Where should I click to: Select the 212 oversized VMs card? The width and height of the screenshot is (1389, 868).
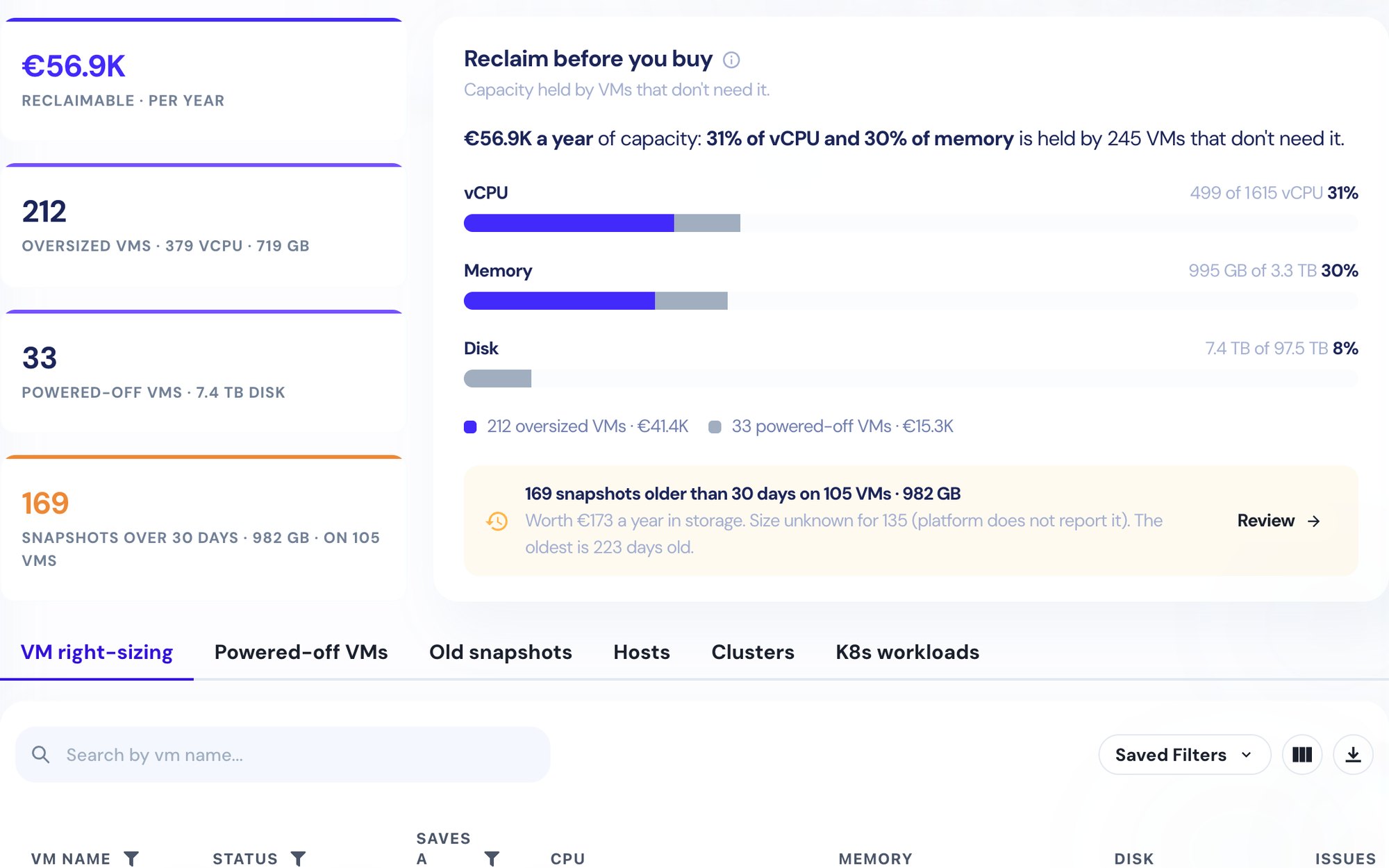pos(203,226)
